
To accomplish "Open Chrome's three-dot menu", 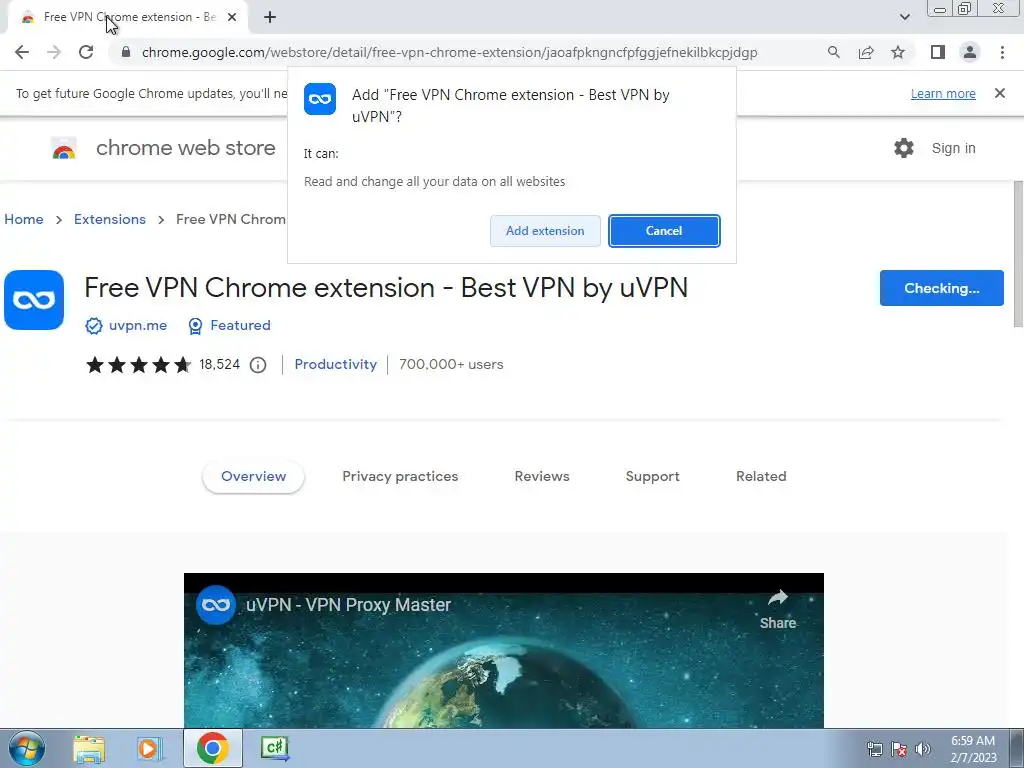I will 1002,52.
